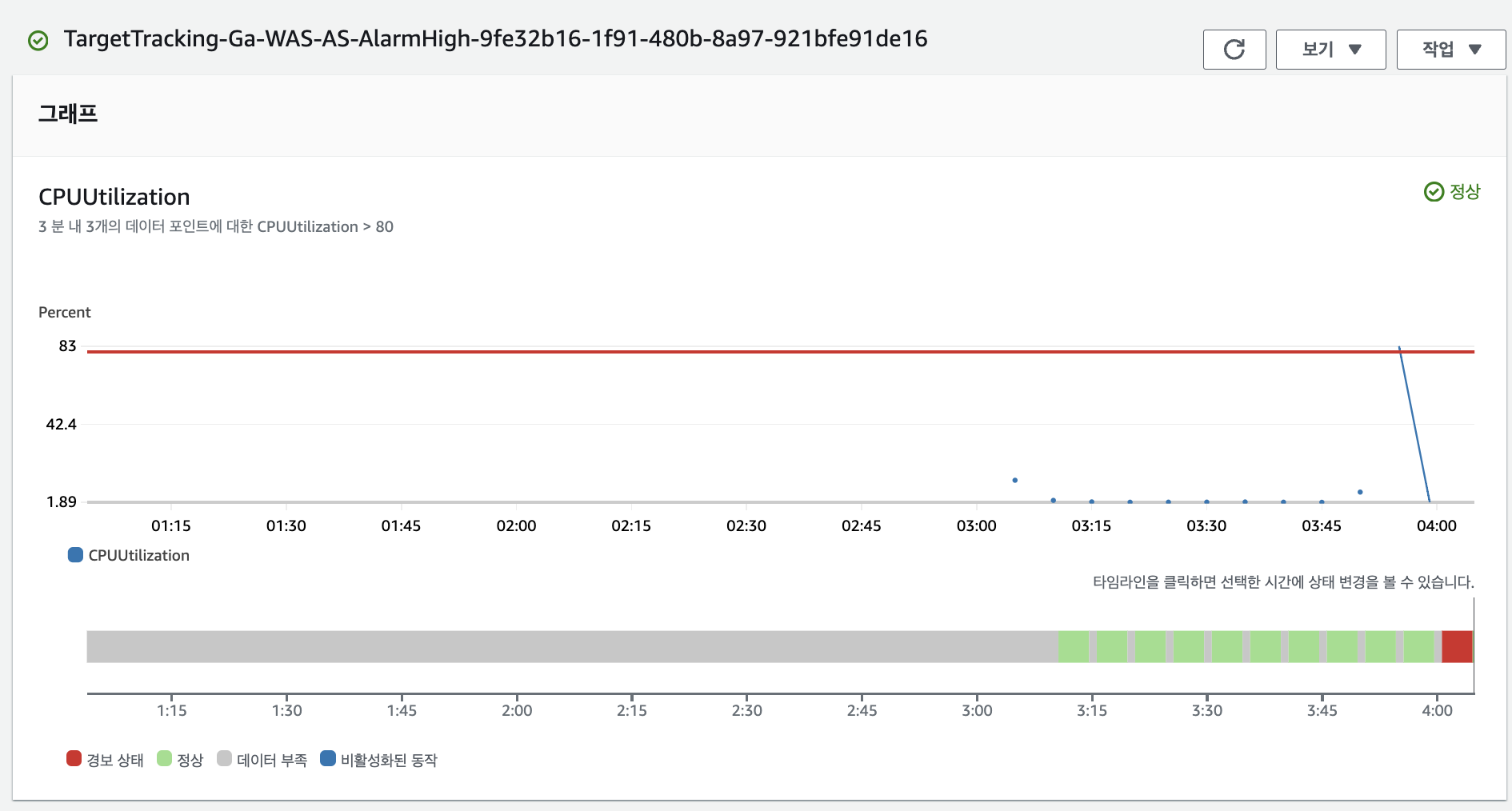Click the CPUUtilization graph title
This screenshot has height=811, width=1512.
click(x=114, y=197)
